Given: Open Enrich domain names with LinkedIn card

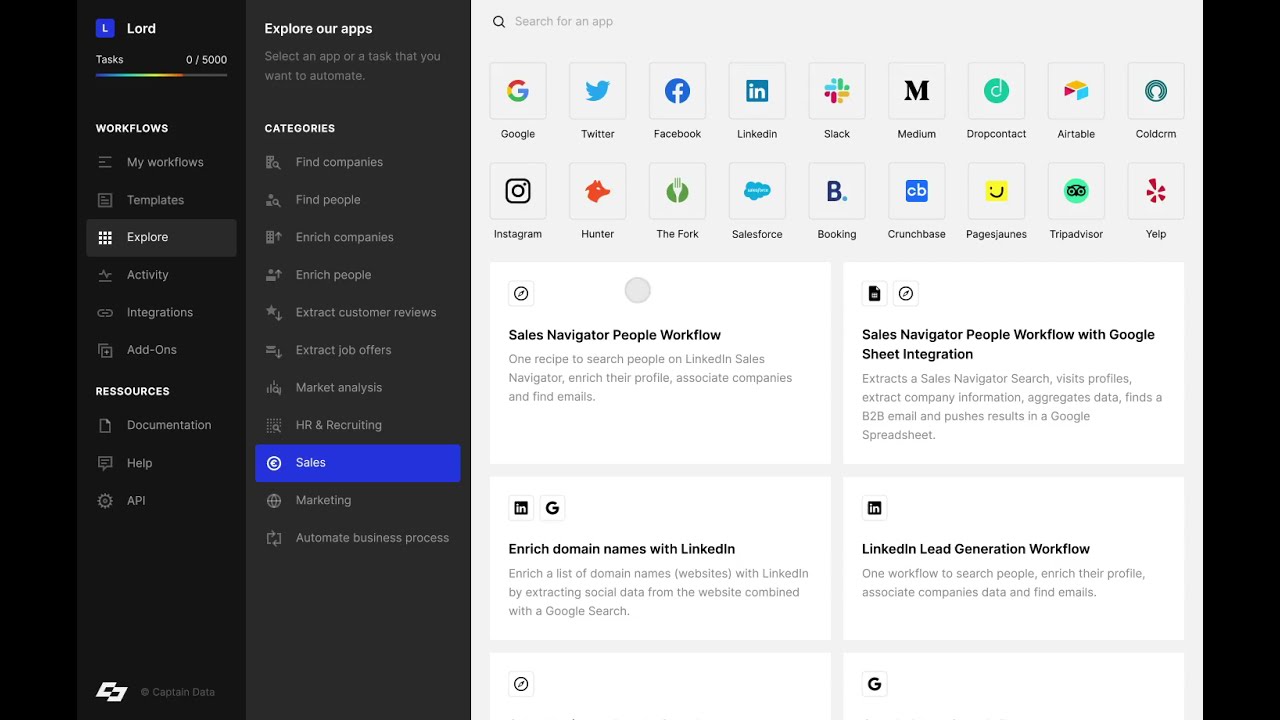Looking at the screenshot, I should pyautogui.click(x=660, y=558).
